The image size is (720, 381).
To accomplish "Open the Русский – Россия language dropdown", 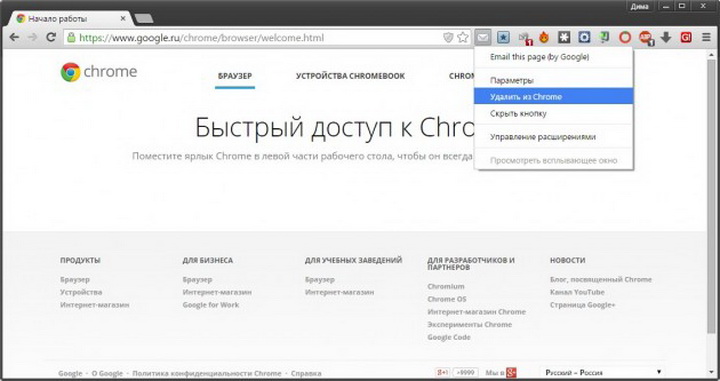I will (x=603, y=372).
